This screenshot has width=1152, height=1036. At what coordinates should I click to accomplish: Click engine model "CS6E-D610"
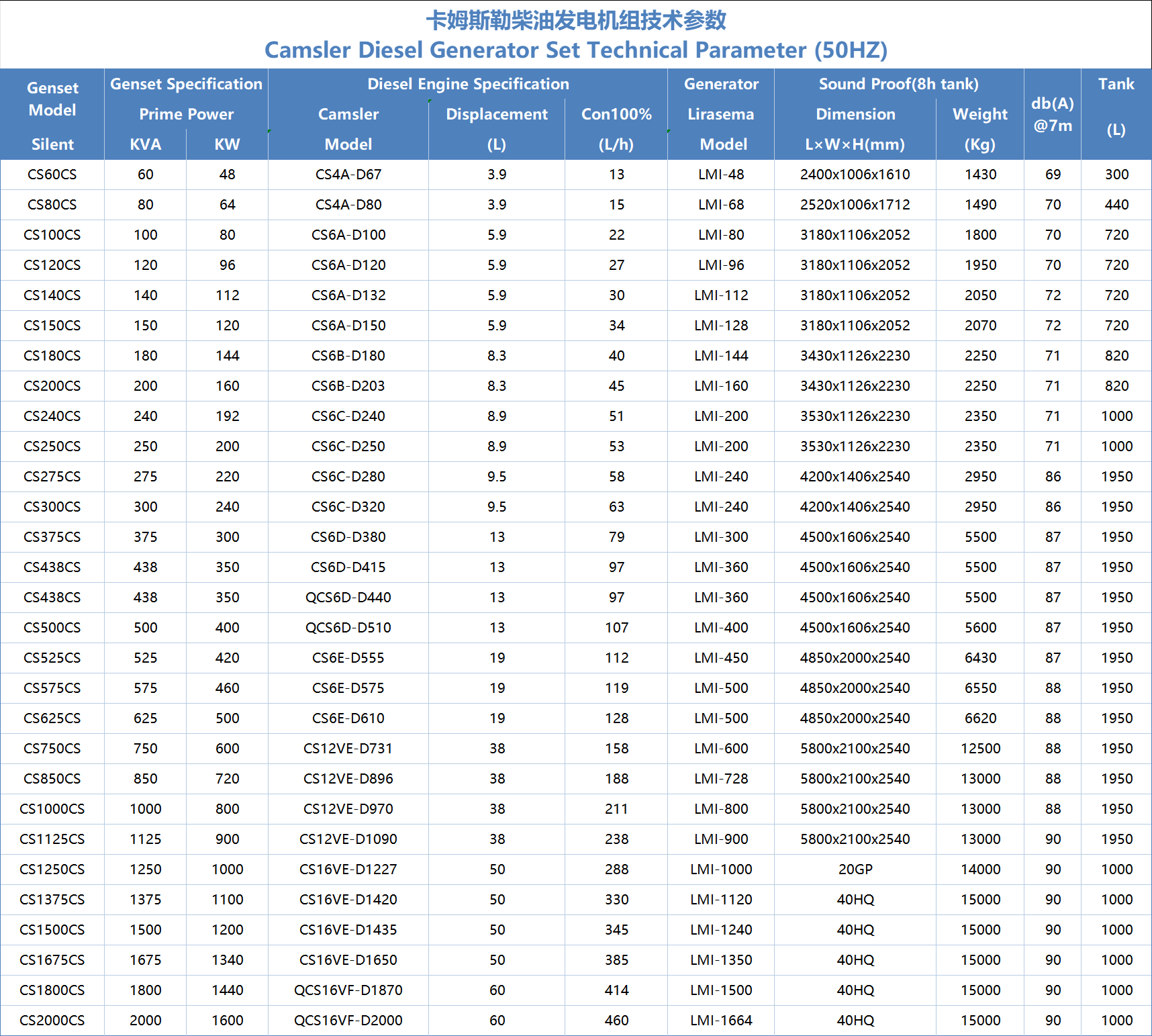[348, 718]
